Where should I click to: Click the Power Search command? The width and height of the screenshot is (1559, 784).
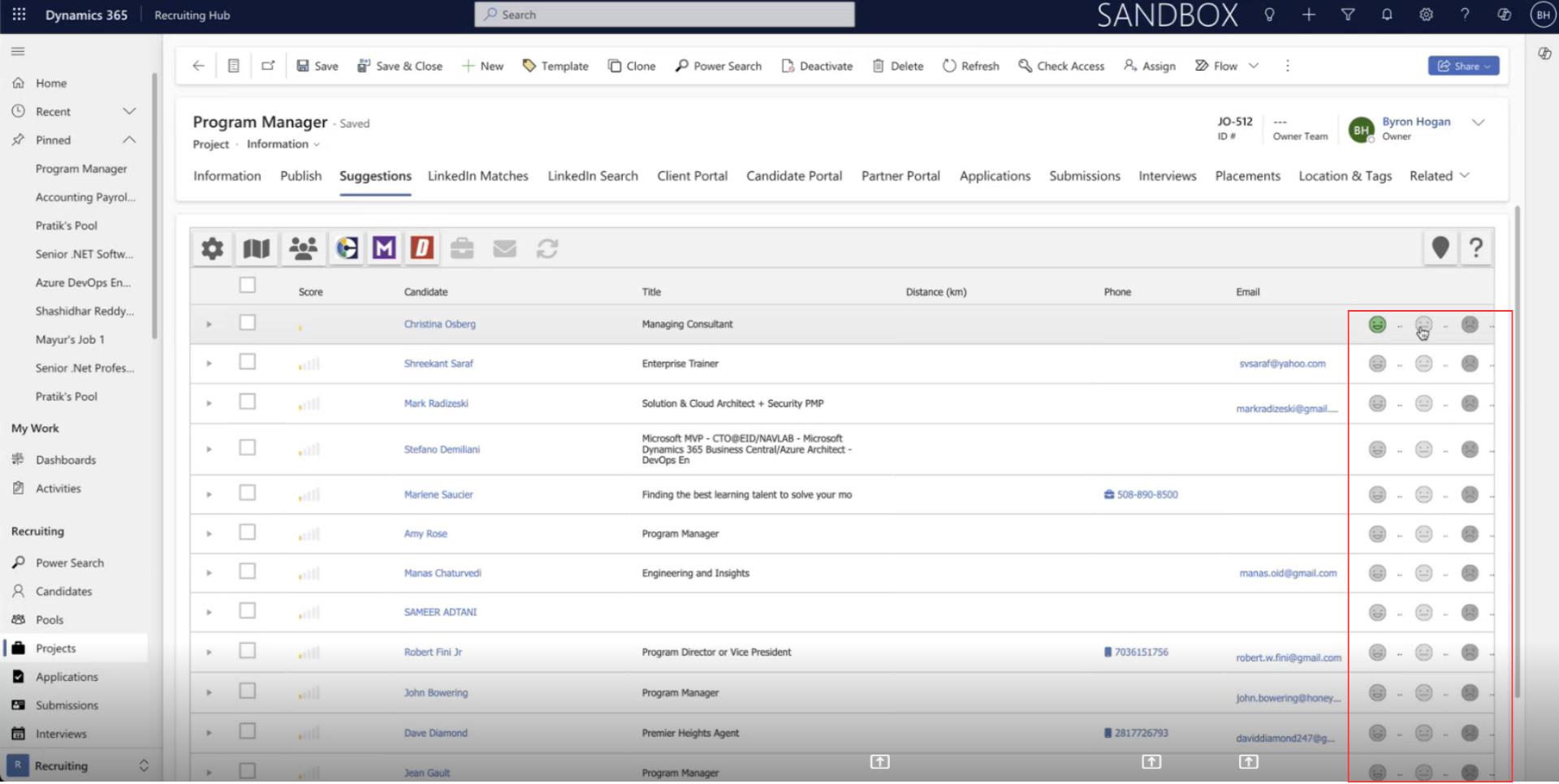(719, 66)
